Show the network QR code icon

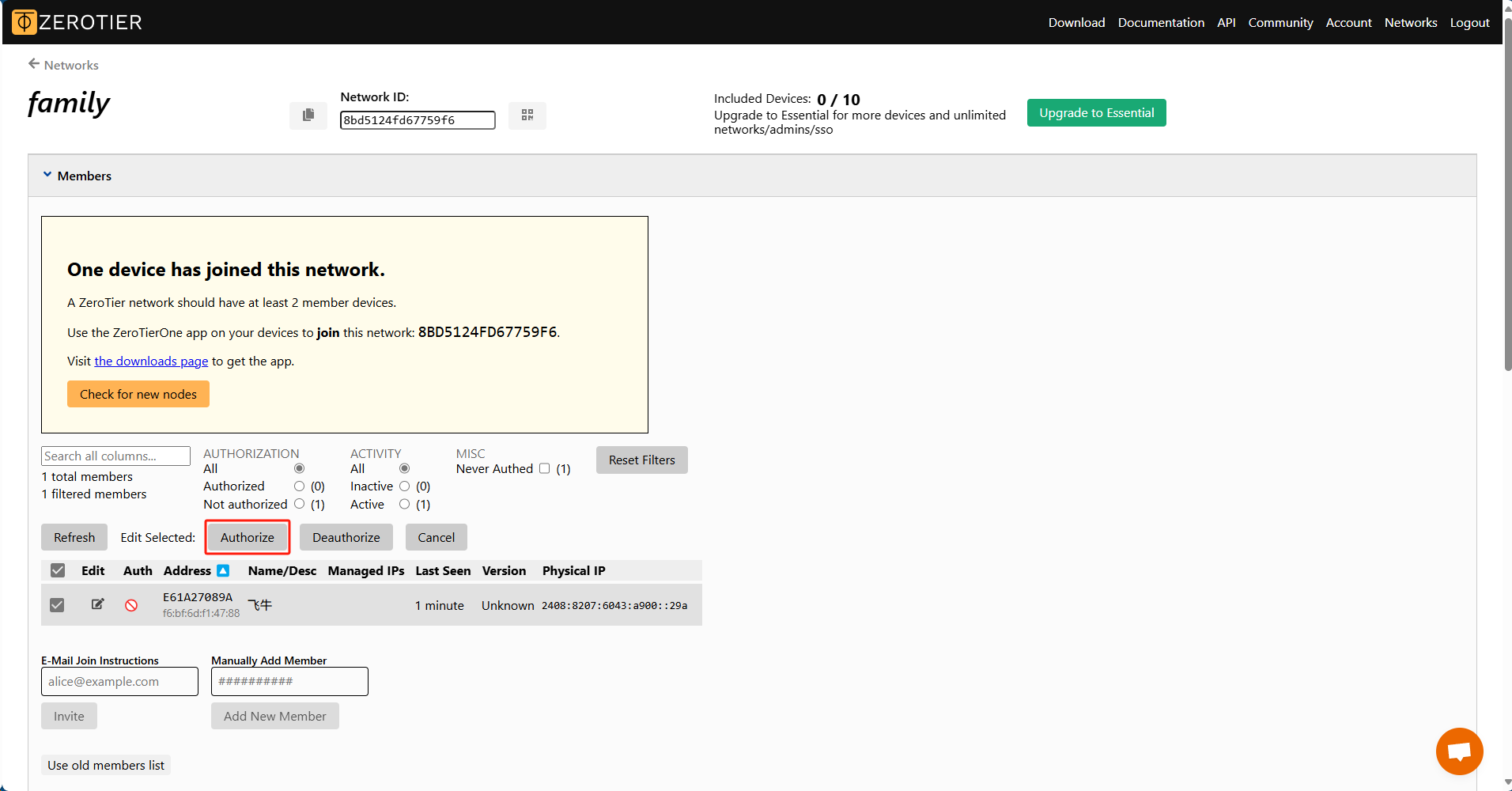tap(527, 115)
